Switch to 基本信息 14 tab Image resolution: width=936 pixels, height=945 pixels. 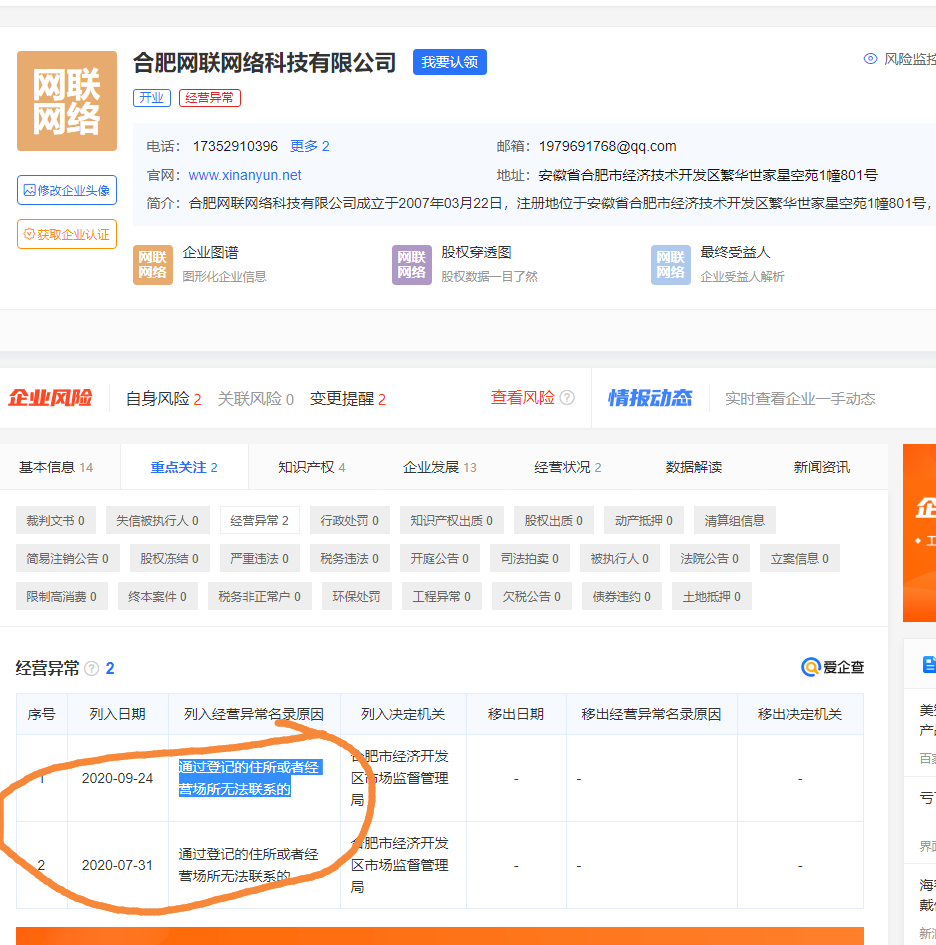coord(56,468)
